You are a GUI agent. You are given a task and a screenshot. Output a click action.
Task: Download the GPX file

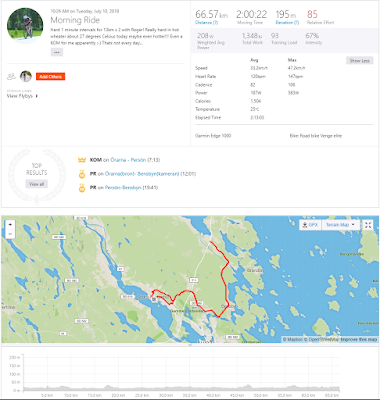click(x=310, y=225)
